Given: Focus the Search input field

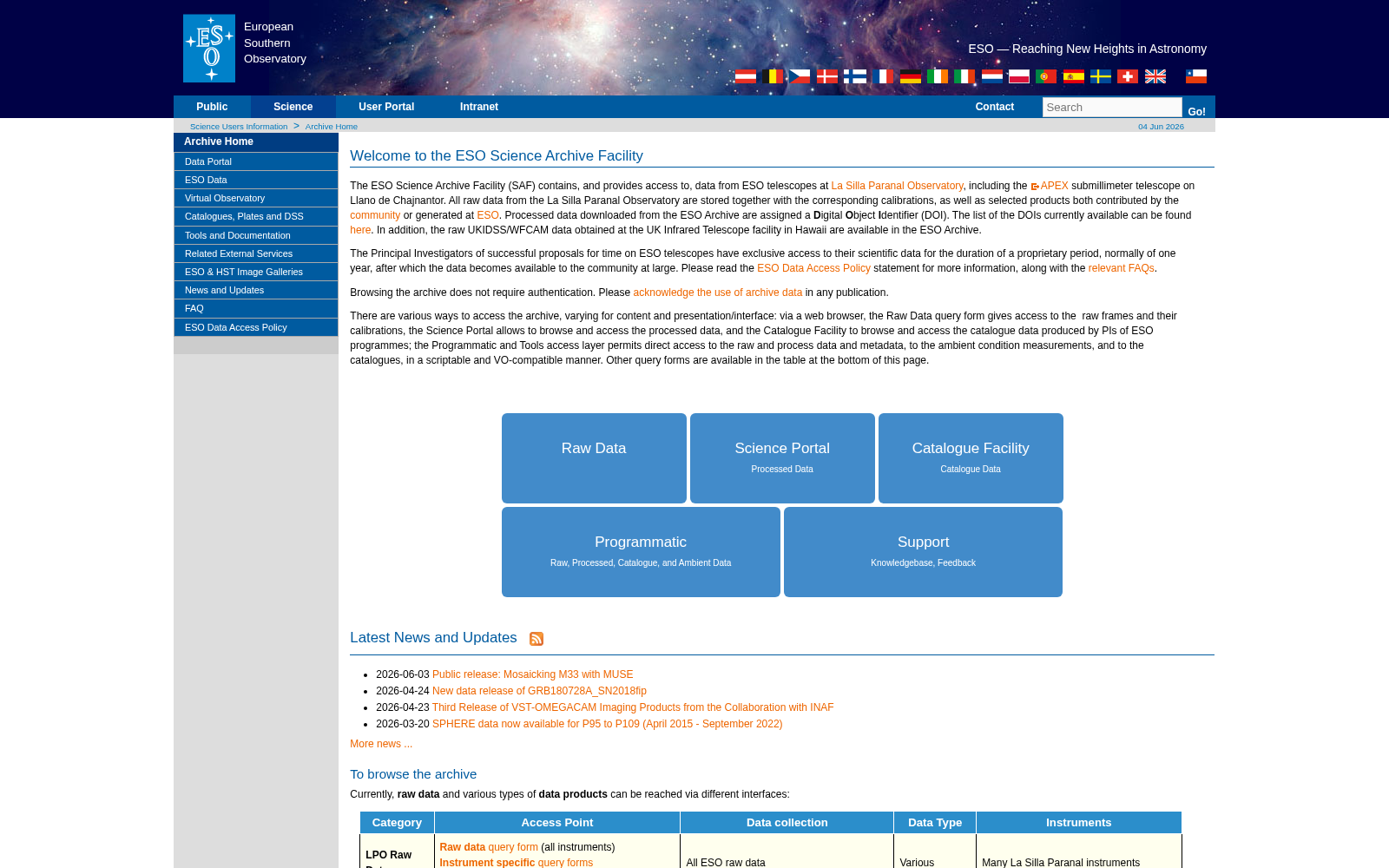Looking at the screenshot, I should click(x=1112, y=107).
